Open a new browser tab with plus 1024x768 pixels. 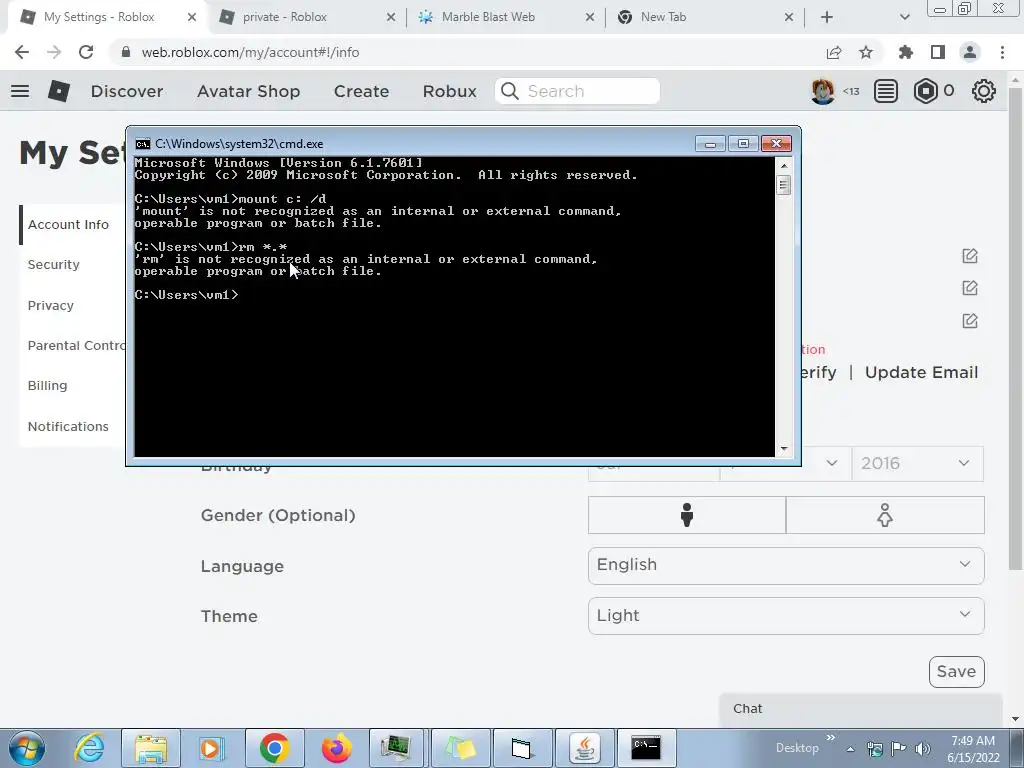[x=827, y=17]
